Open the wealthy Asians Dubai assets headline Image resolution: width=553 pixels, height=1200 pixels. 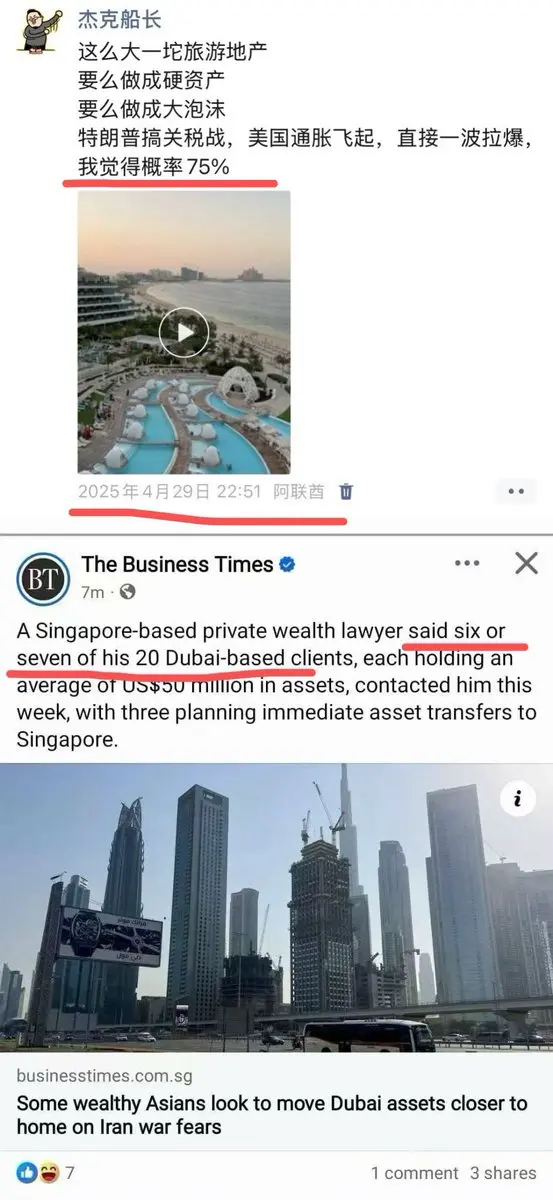[271, 1115]
